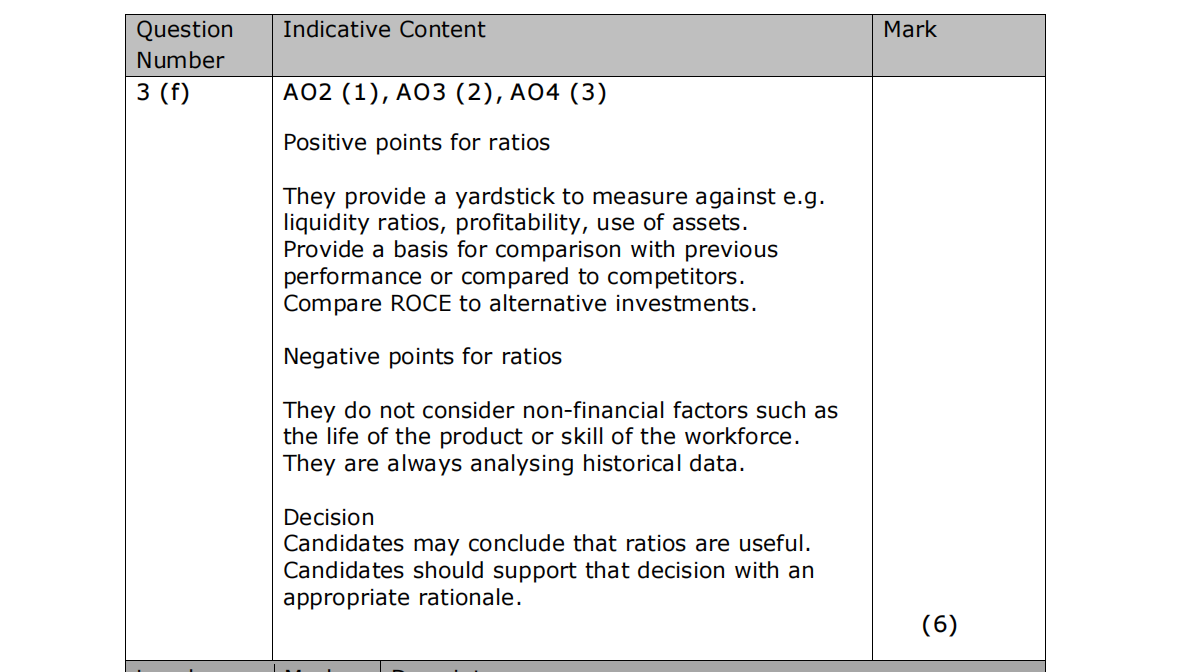The height and width of the screenshot is (672, 1184).
Task: Click "Provide a basis for comparison" line
Action: (x=530, y=249)
